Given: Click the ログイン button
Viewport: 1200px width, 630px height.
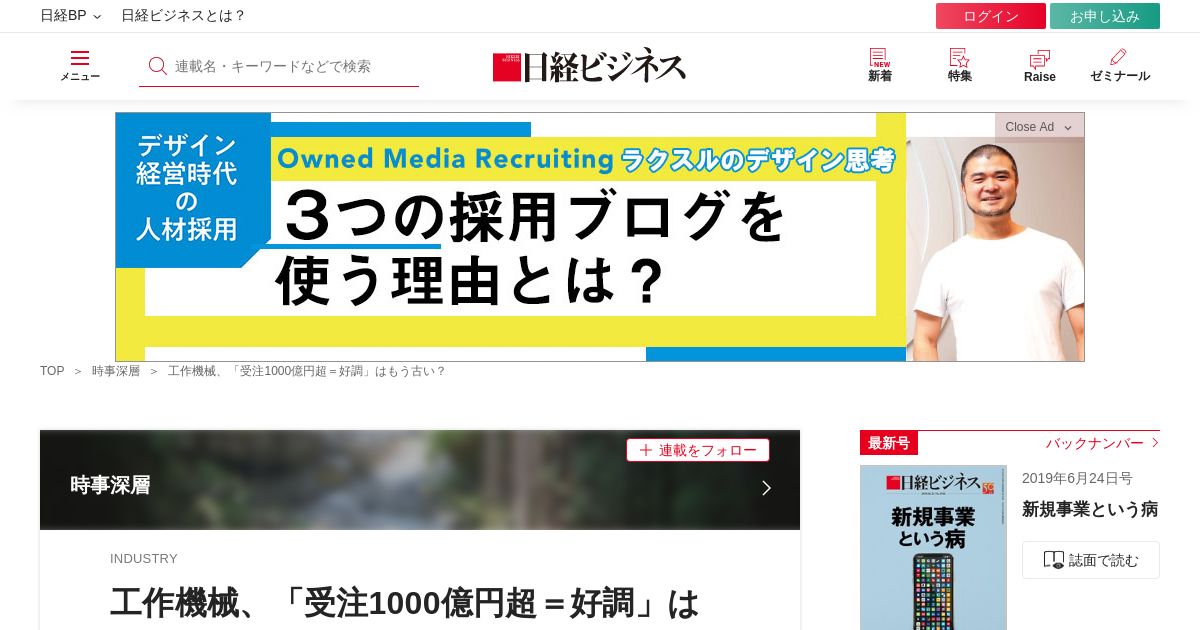Looking at the screenshot, I should tap(991, 16).
